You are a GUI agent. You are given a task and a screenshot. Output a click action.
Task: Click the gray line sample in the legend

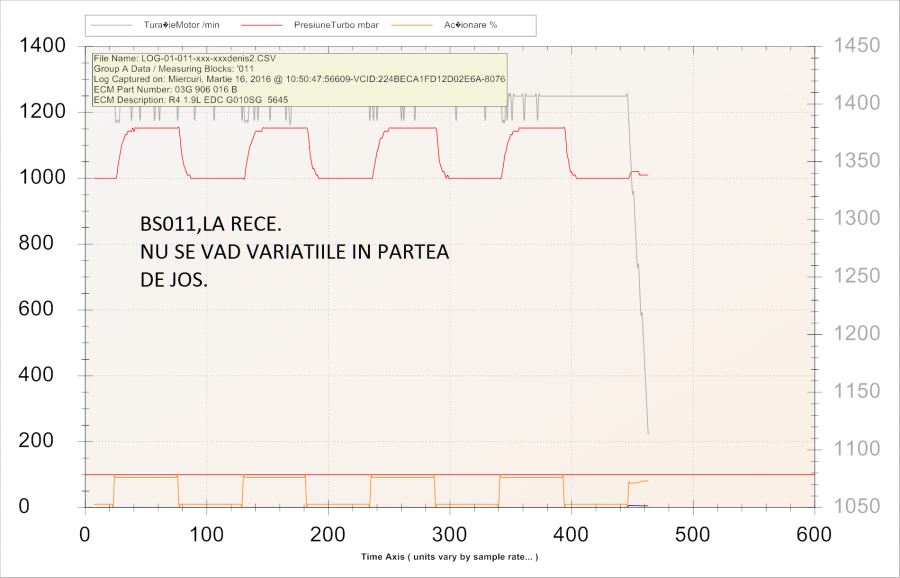point(113,25)
